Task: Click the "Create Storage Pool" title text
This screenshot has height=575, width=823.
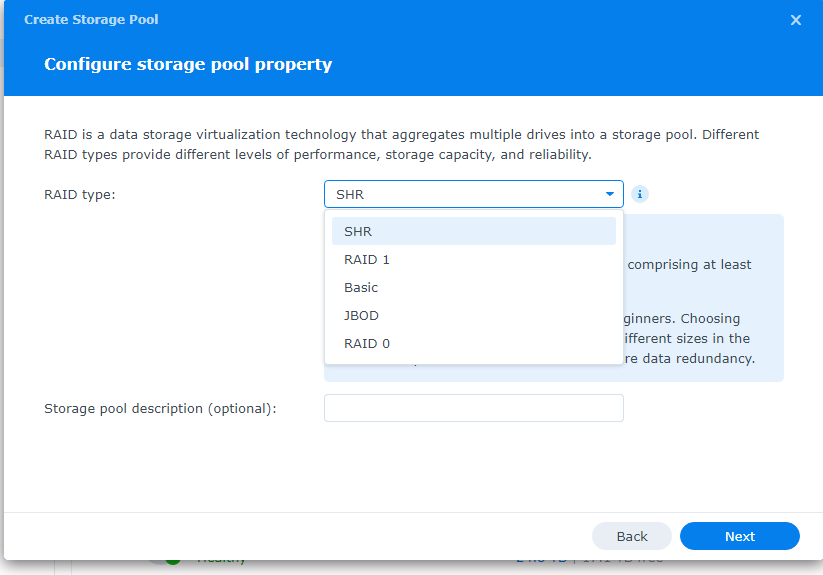Action: [91, 19]
